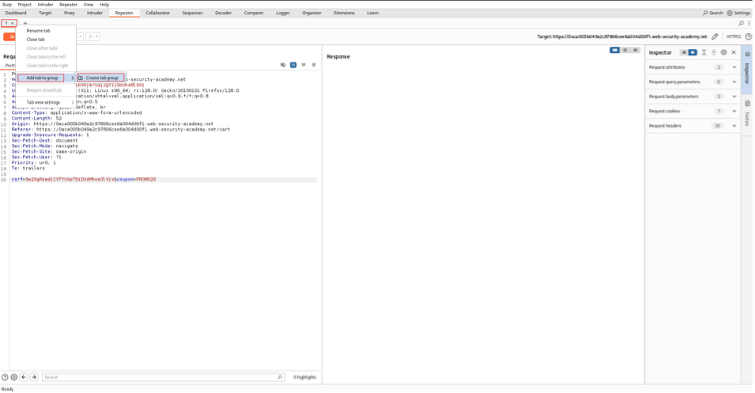
Task: Add a new Repeater tab with plus
Action: [25, 23]
